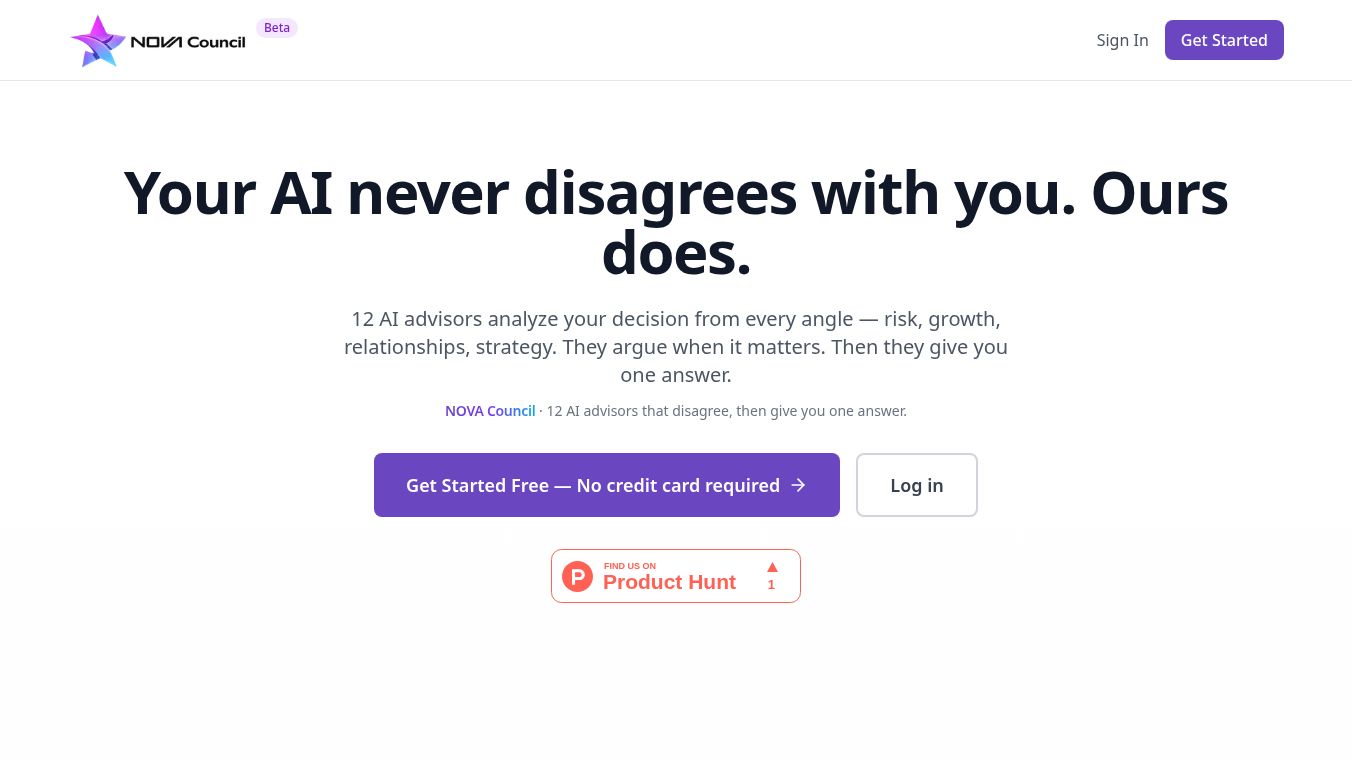Open the Product Hunt badge text link

tap(669, 583)
